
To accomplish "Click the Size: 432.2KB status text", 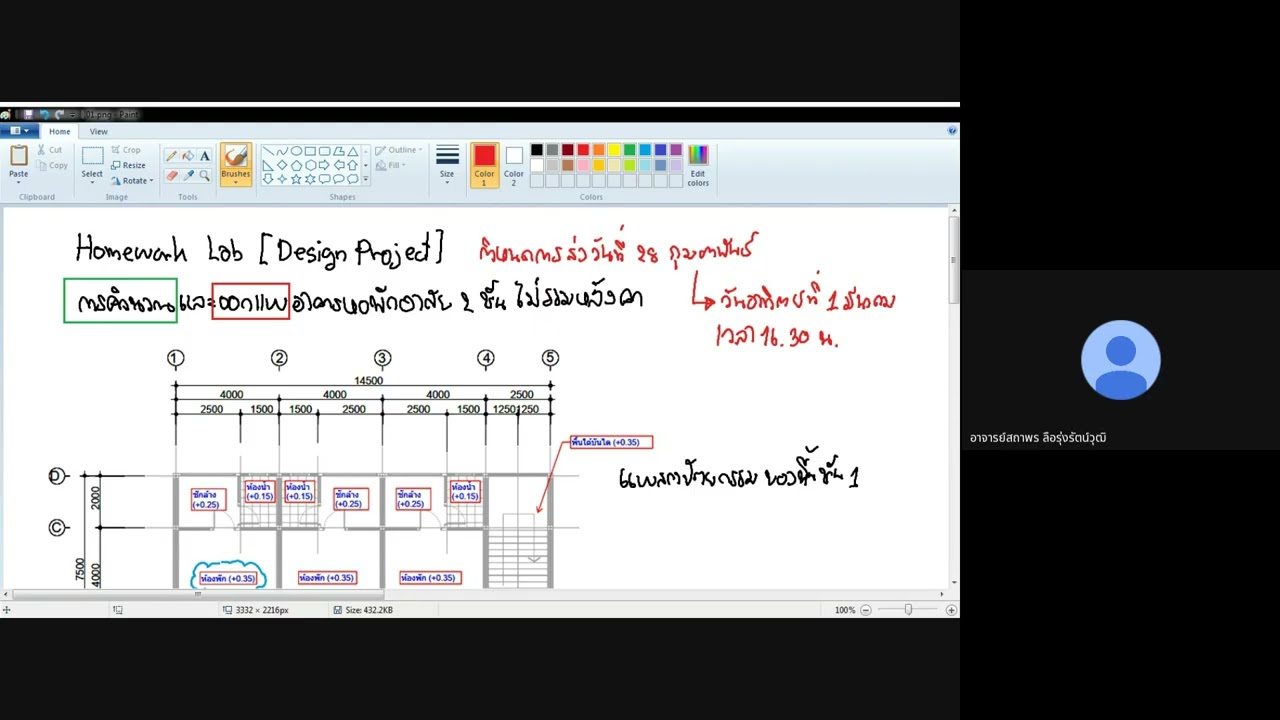I will coord(368,610).
